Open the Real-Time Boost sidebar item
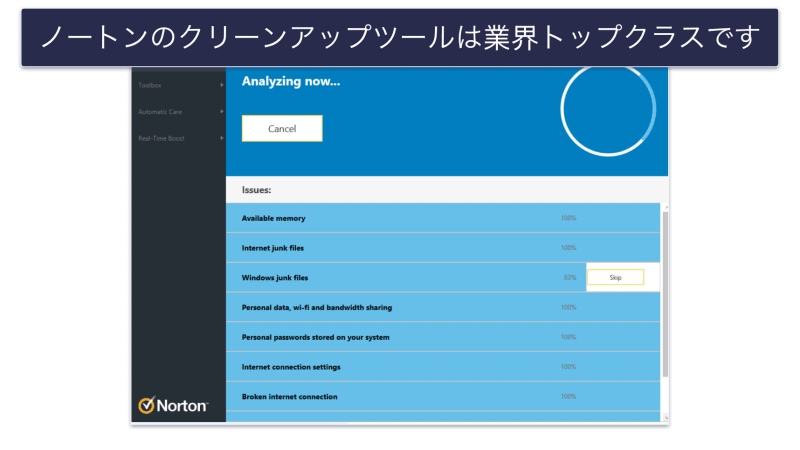 click(x=161, y=138)
